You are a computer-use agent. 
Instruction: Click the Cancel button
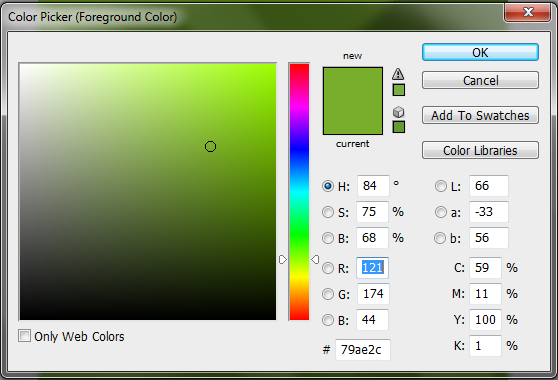(x=480, y=80)
